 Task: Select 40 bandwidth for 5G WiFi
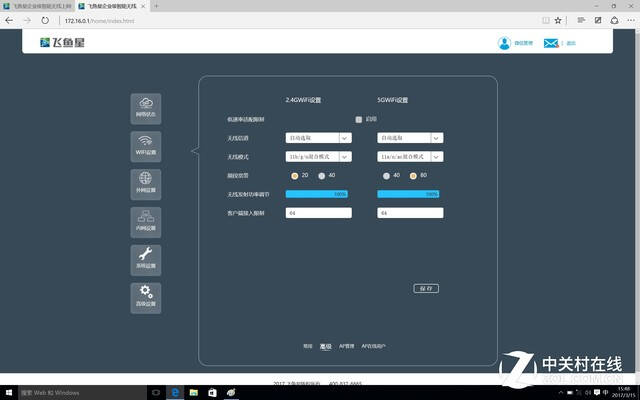click(x=386, y=176)
